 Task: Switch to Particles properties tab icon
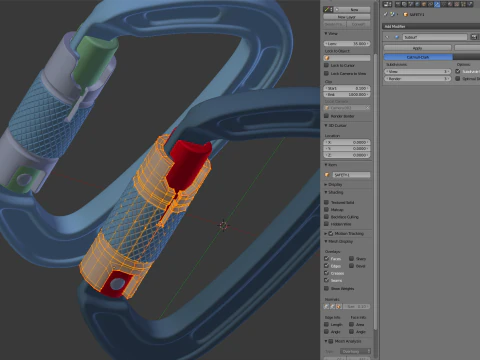coord(463,4)
